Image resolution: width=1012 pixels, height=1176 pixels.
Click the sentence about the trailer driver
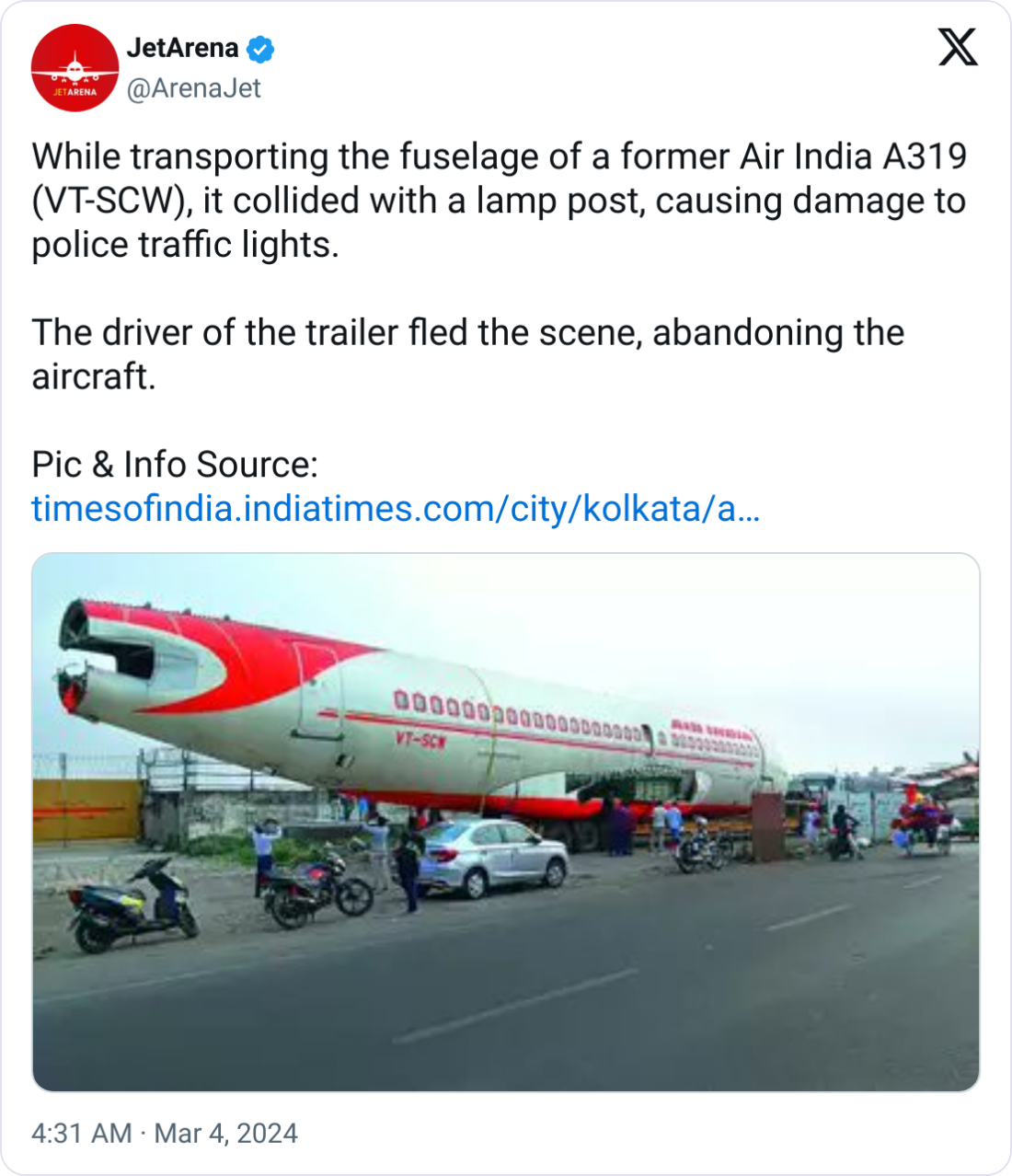(x=468, y=354)
